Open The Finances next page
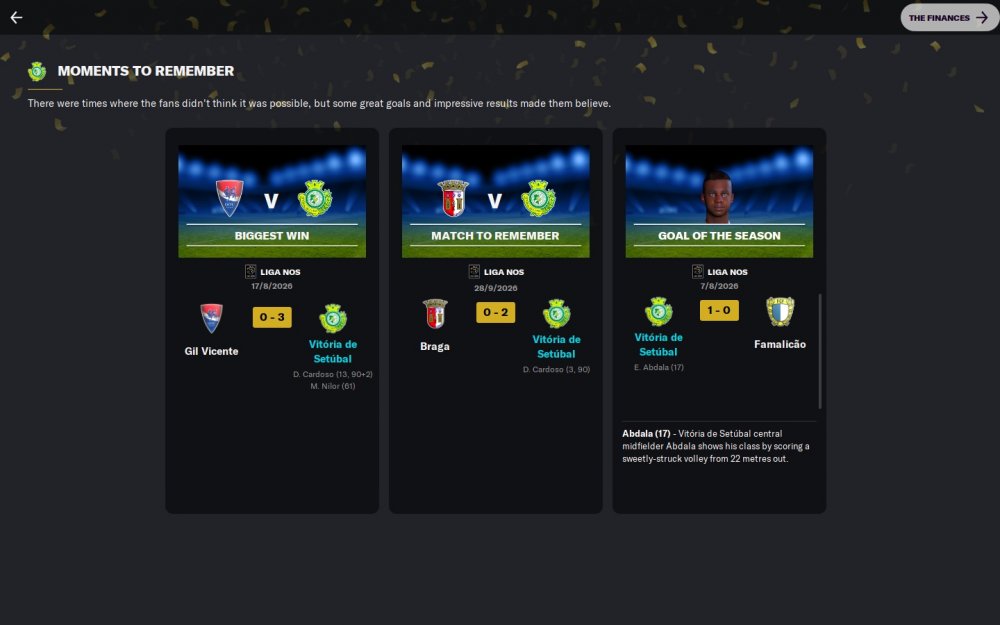Image resolution: width=1000 pixels, height=625 pixels. 950,18
